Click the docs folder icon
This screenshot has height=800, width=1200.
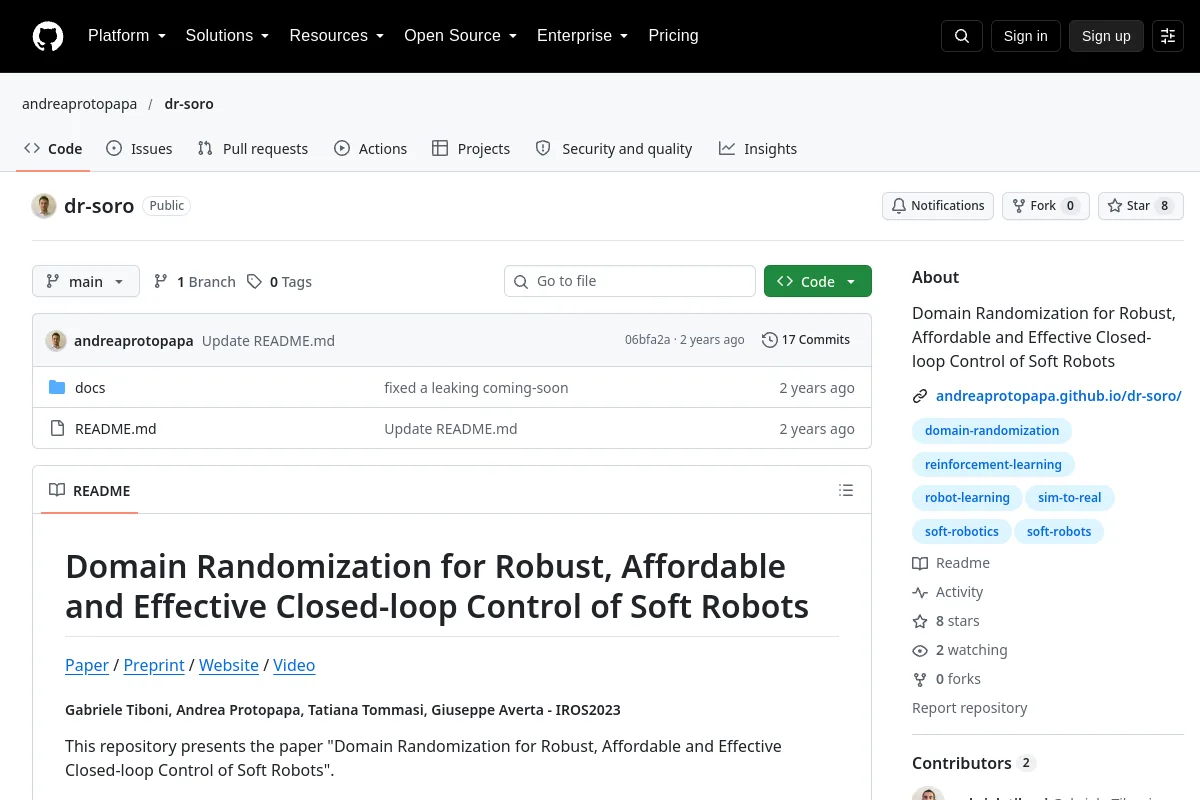pyautogui.click(x=57, y=388)
